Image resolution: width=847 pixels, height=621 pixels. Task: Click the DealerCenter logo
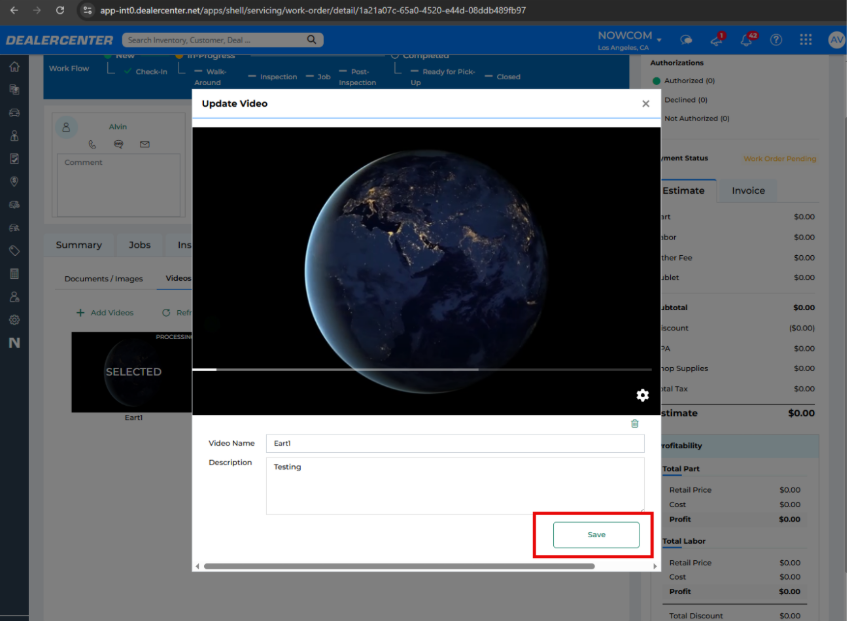[x=59, y=40]
